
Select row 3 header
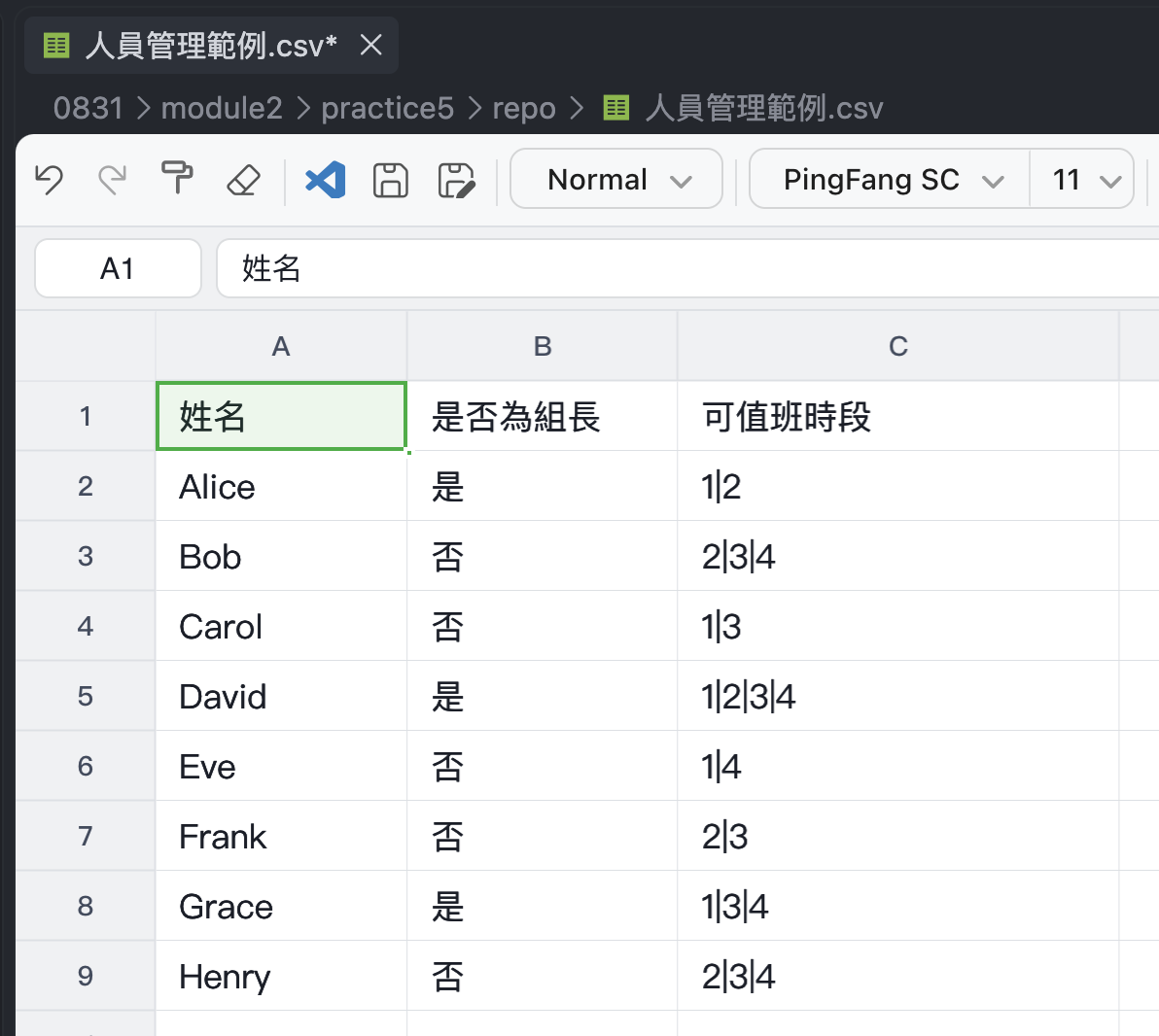85,556
